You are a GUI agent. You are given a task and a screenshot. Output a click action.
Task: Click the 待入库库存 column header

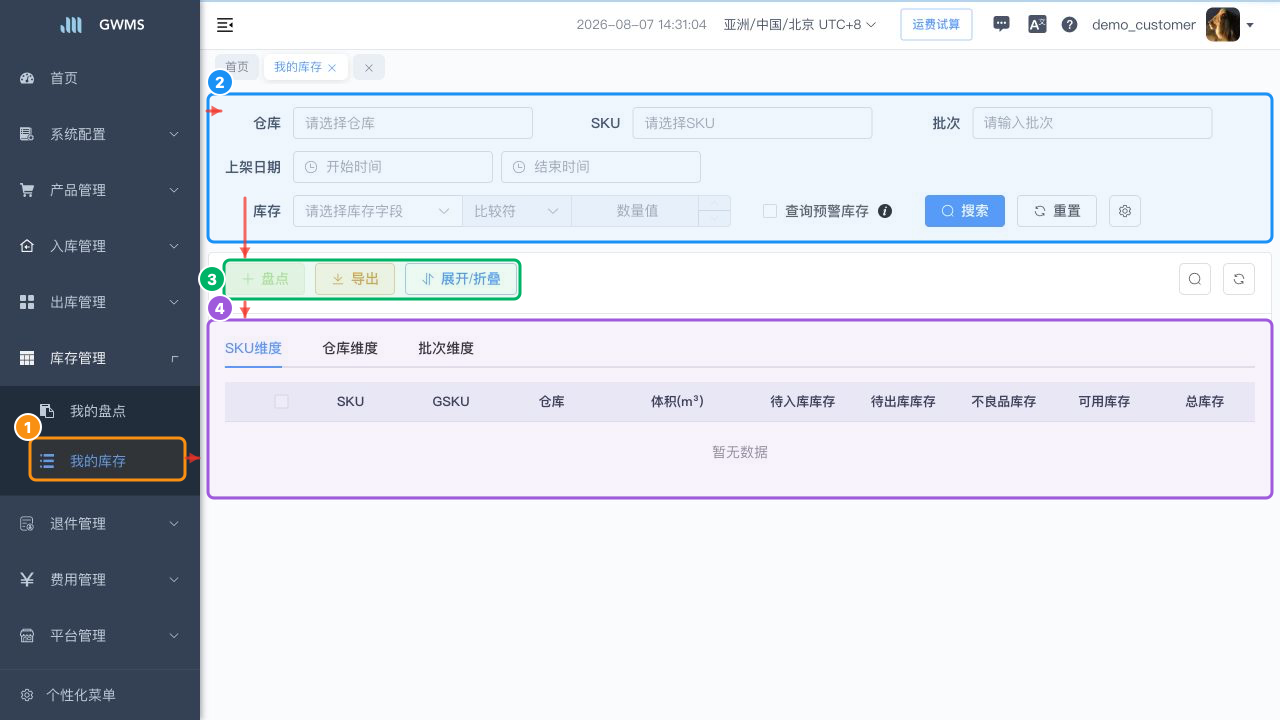pos(802,401)
